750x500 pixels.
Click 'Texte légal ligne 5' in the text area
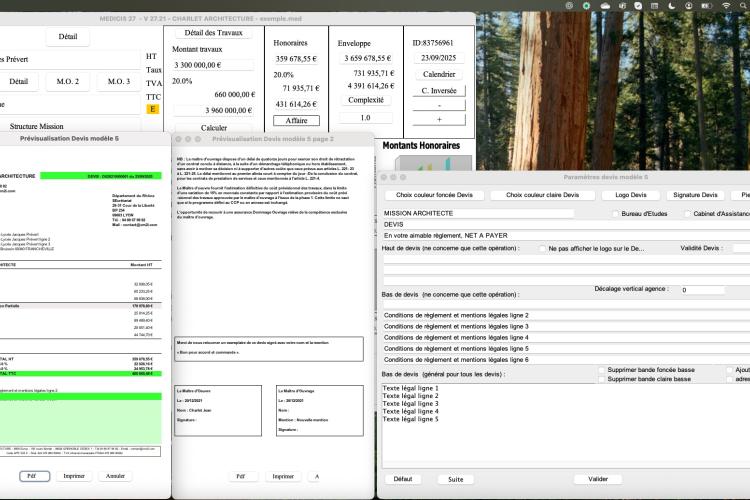[x=410, y=419]
